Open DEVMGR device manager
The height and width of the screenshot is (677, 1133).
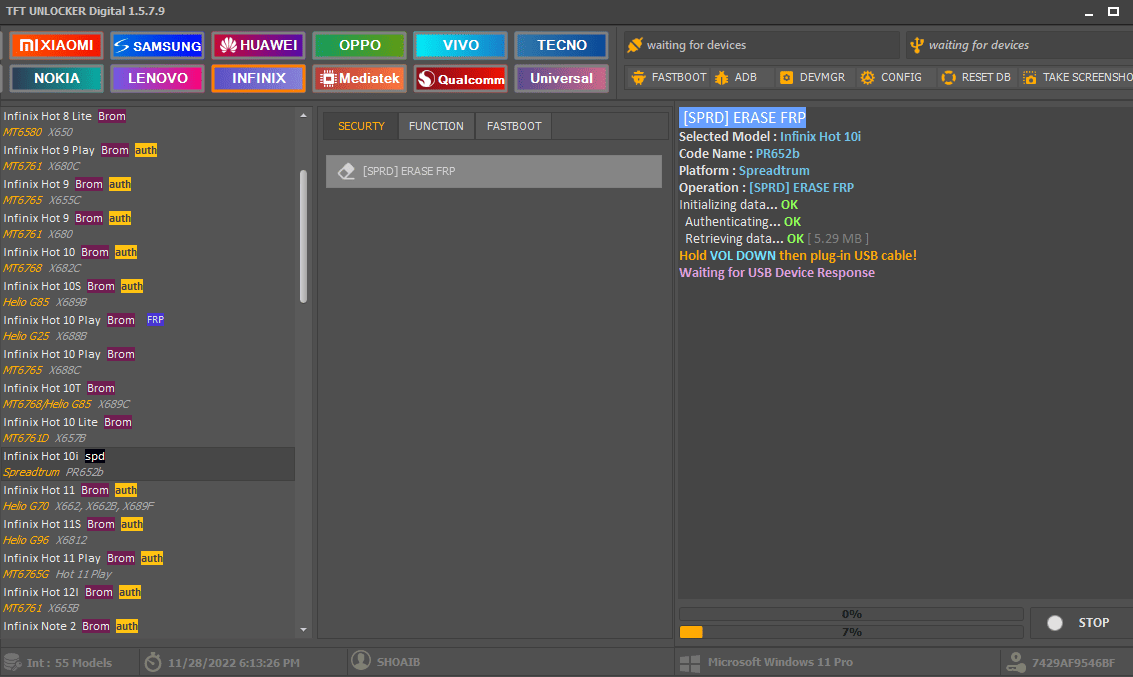click(x=814, y=77)
